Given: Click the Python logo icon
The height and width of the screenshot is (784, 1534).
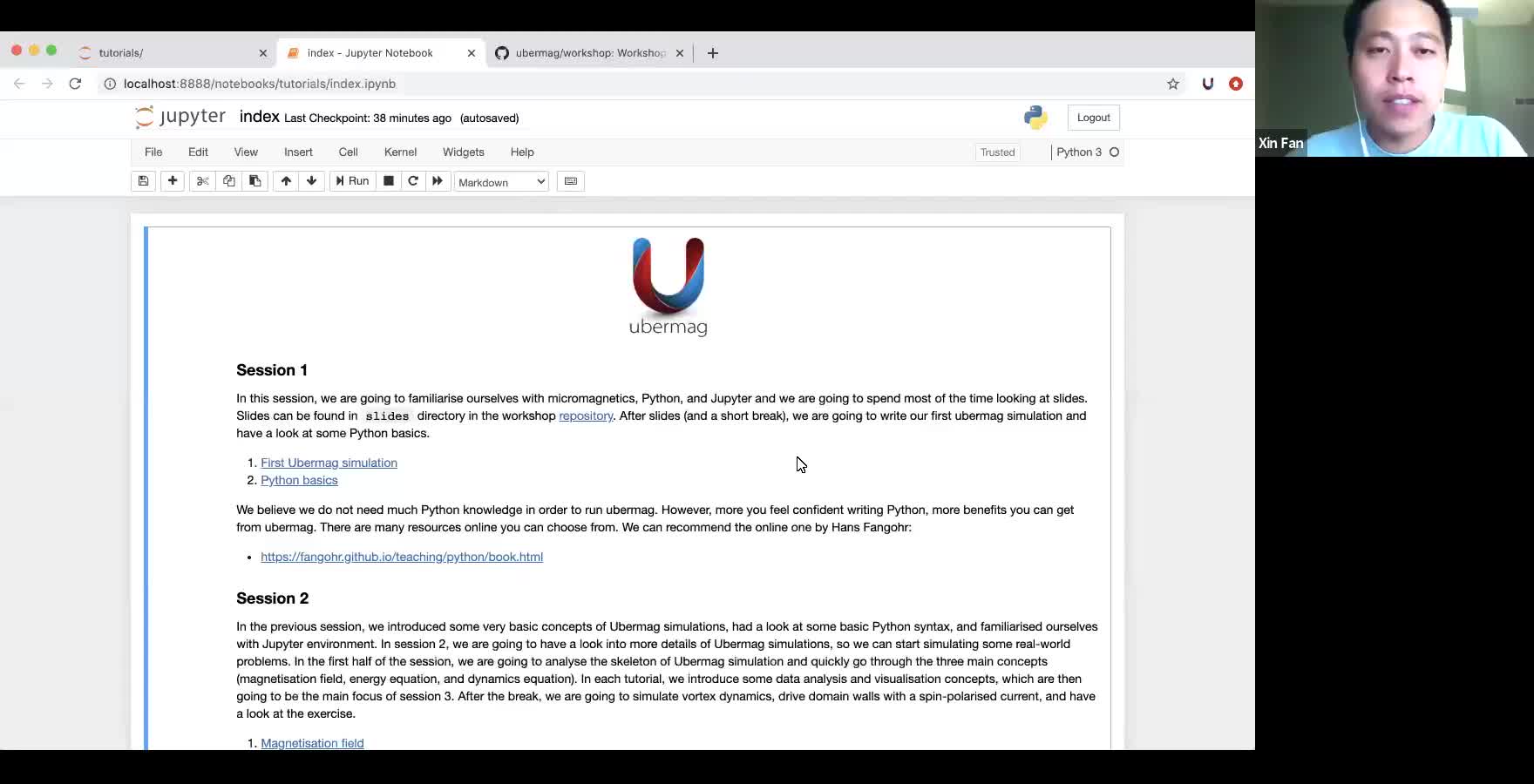Looking at the screenshot, I should (x=1035, y=118).
